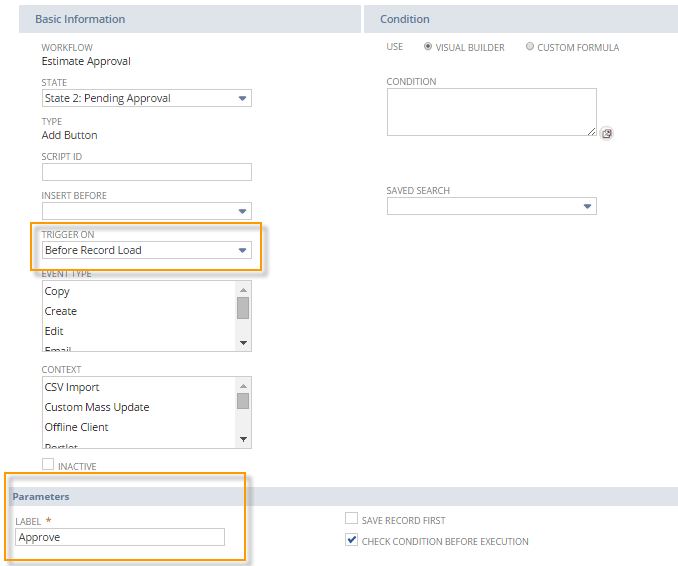Select Offline Client in Context list
This screenshot has width=678, height=566.
pos(138,427)
